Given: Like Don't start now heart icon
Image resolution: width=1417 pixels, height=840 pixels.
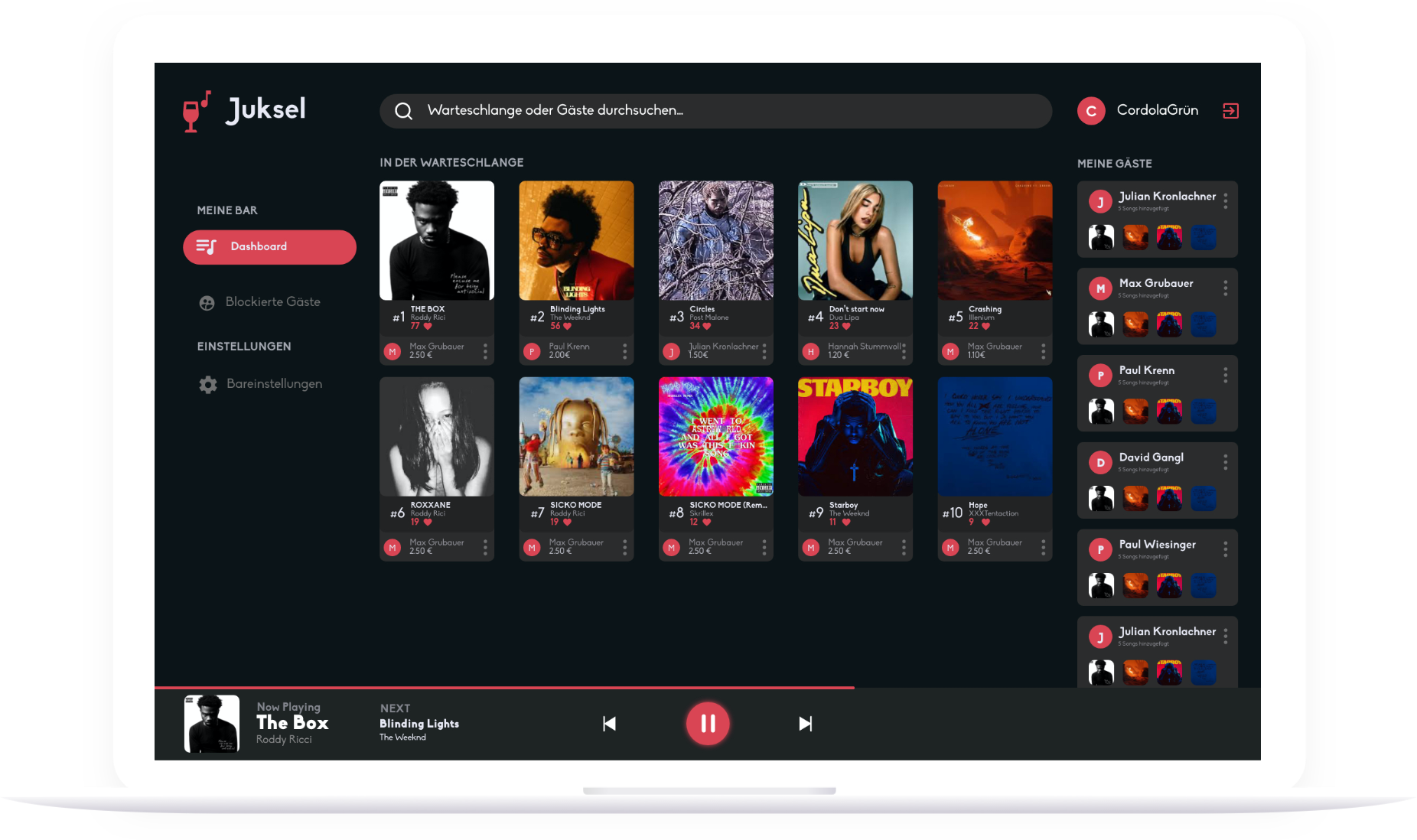Looking at the screenshot, I should tap(846, 327).
